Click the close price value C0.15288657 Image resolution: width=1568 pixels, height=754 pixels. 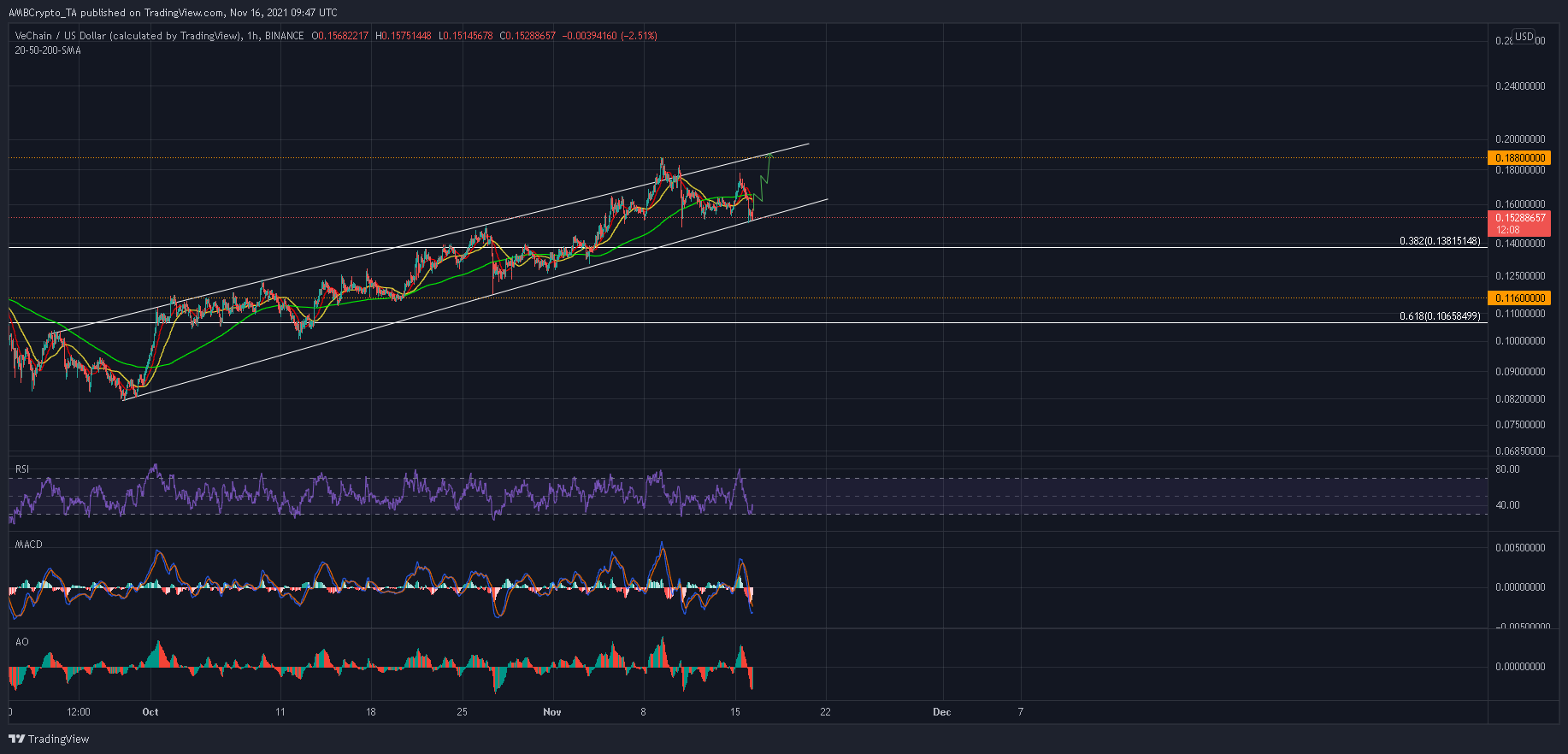click(x=528, y=36)
